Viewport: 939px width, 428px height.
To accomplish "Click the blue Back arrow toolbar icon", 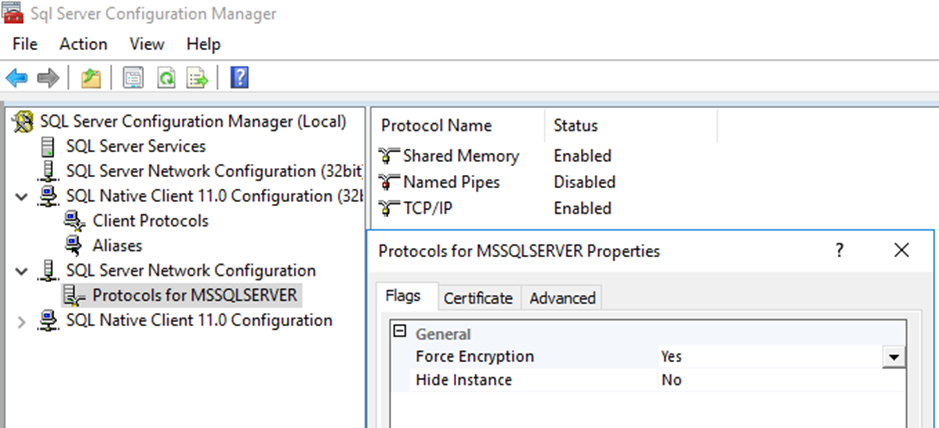I will [x=17, y=78].
